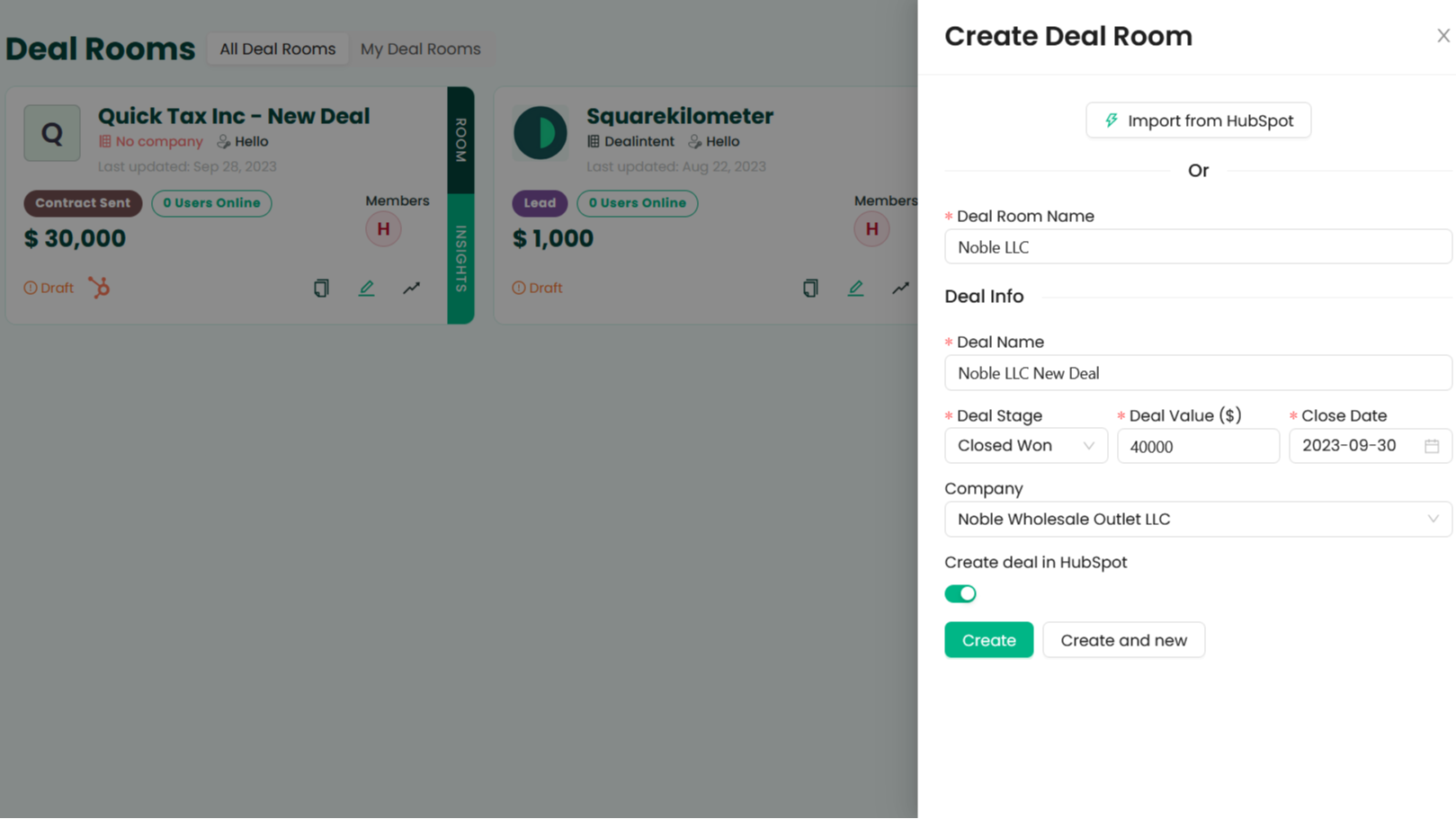Open the Close Date calendar picker
The image size is (1456, 819).
(x=1433, y=445)
